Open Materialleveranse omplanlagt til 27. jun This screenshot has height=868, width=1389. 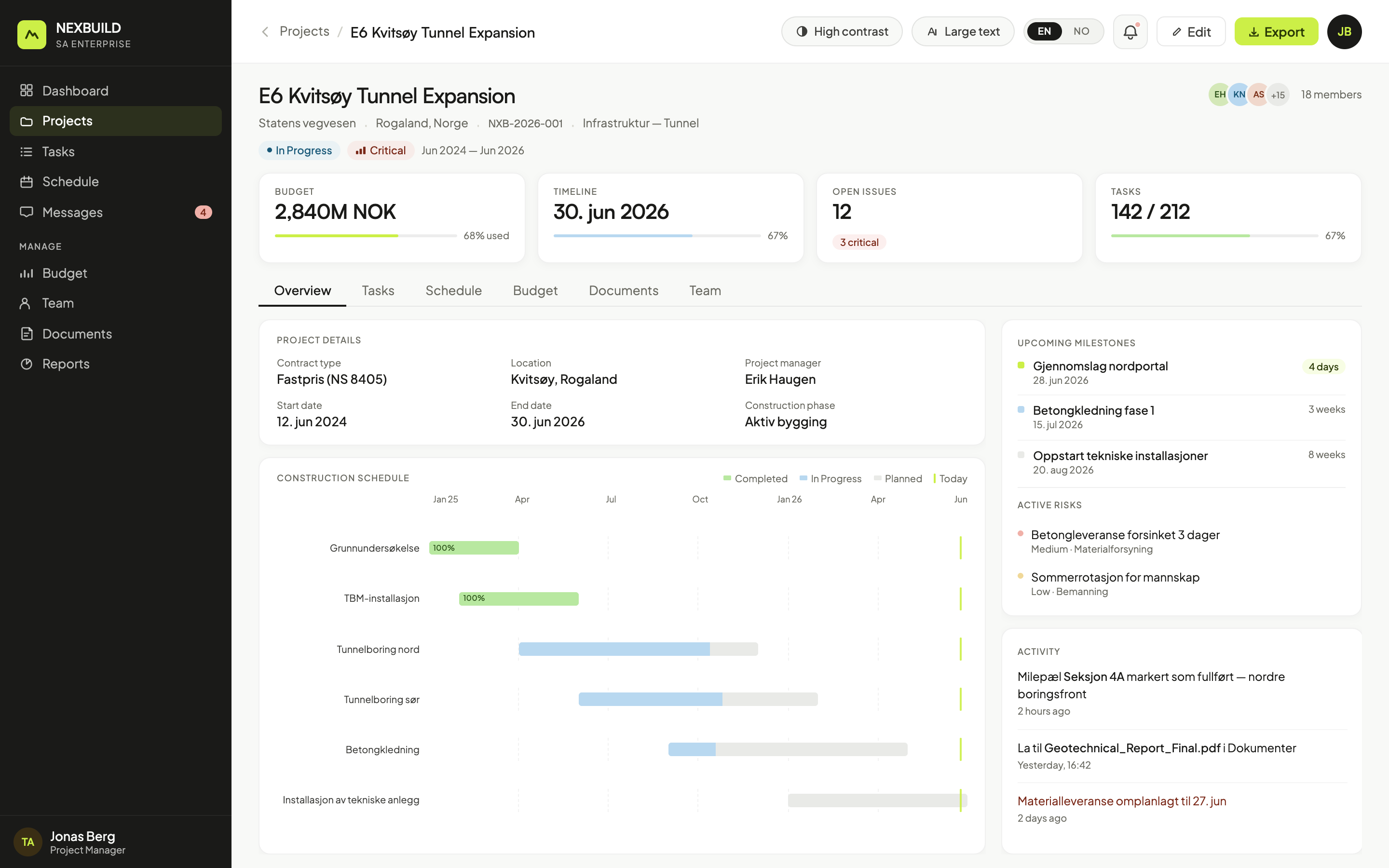1181,810
